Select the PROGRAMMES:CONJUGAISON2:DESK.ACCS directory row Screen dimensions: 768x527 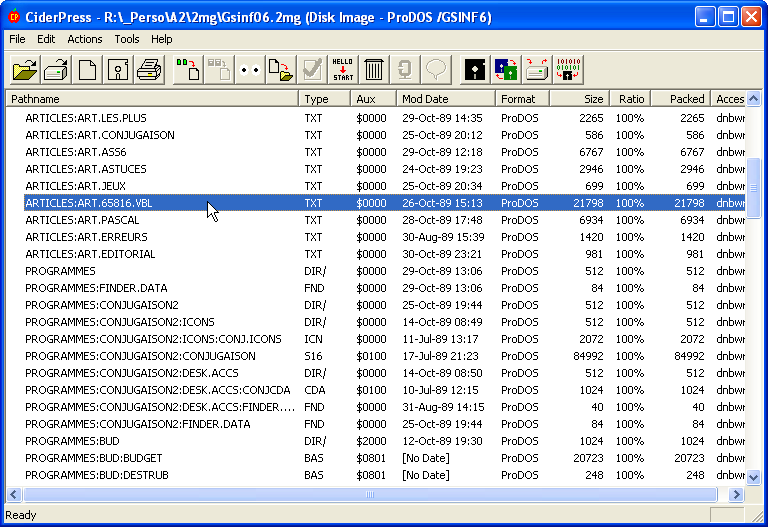click(x=384, y=373)
